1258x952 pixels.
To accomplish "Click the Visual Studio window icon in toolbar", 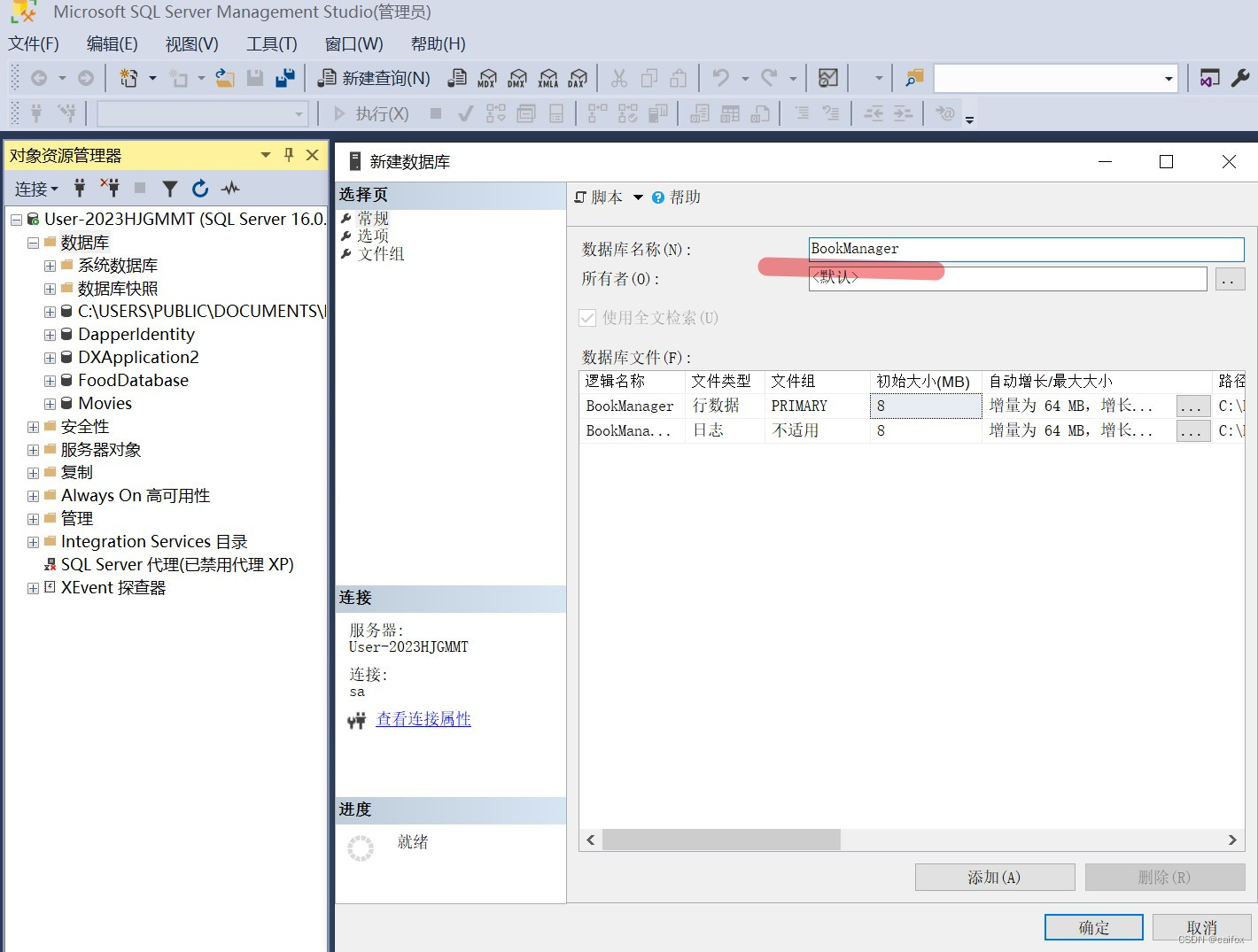I will 1209,78.
